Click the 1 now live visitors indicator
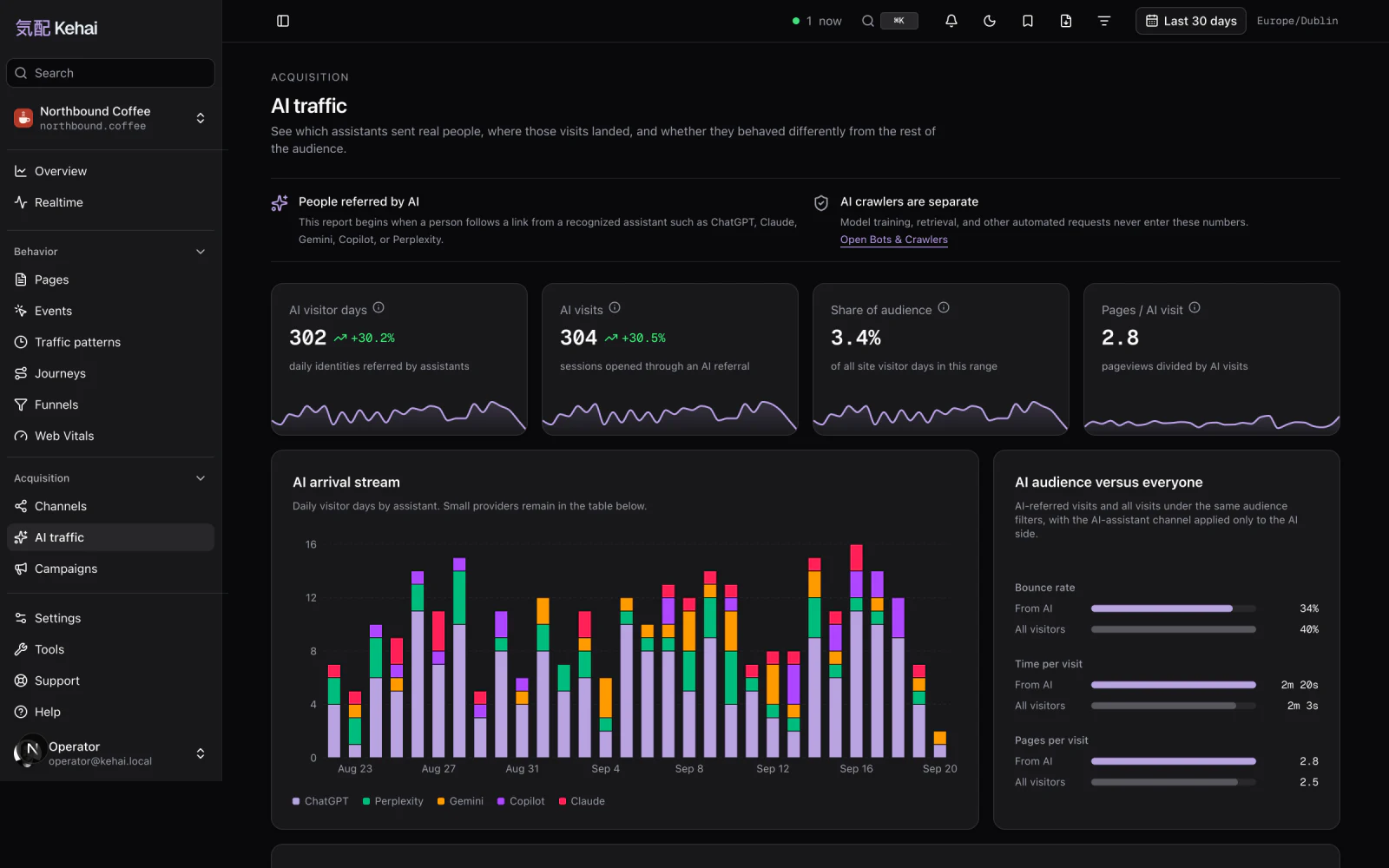The image size is (1389, 868). pos(817,21)
